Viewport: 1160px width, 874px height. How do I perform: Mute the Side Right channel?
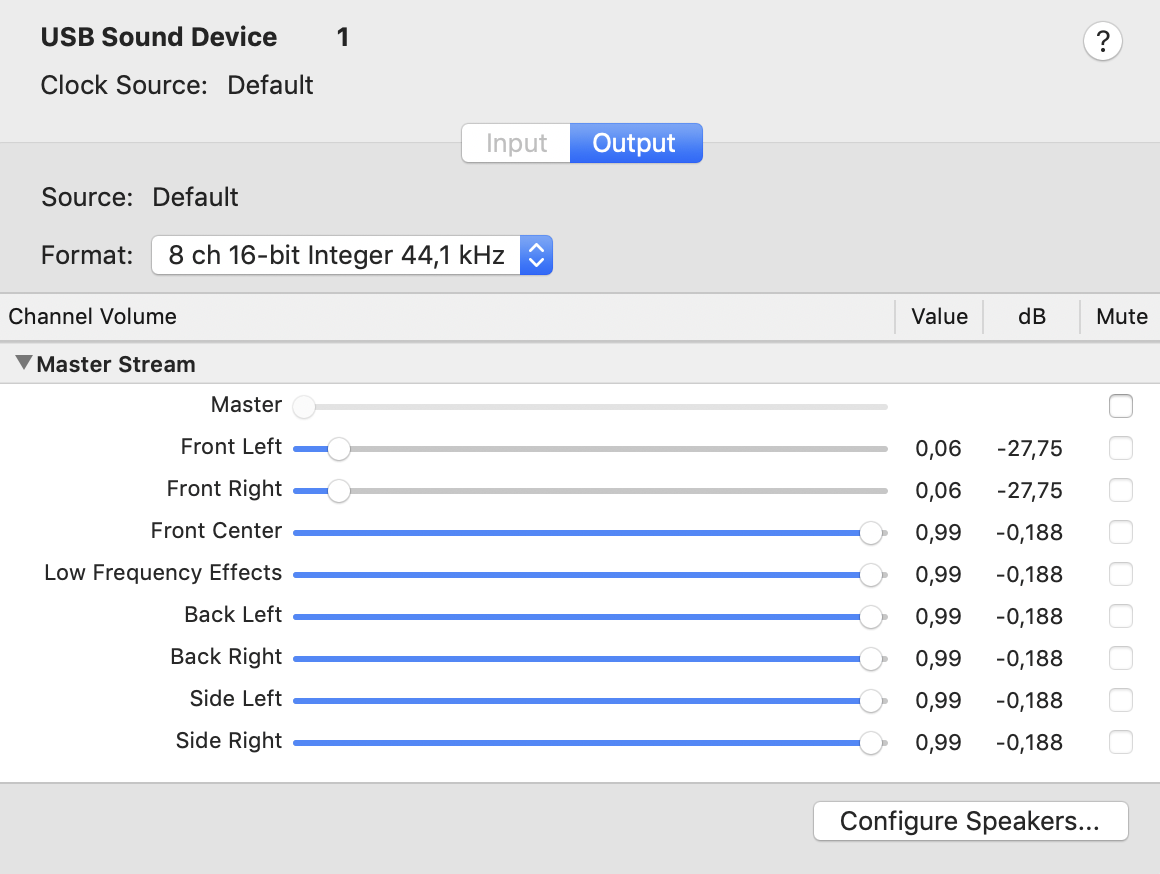coord(1121,742)
